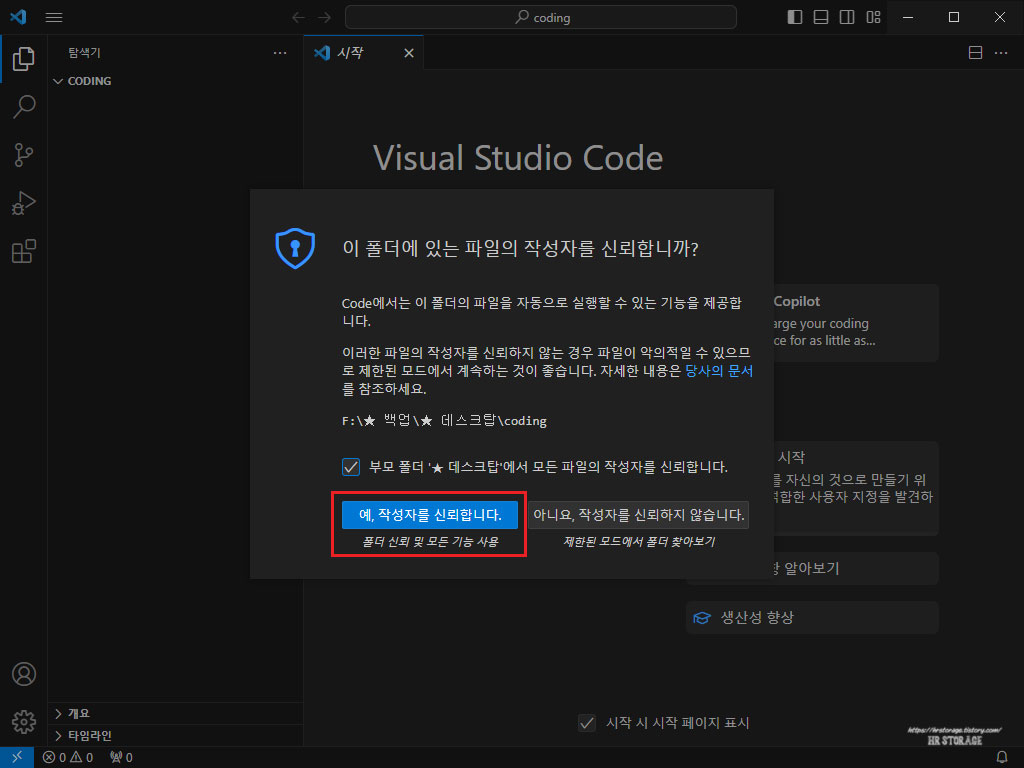Toggle '시작 시 시작 페이지 표시' checkbox

587,723
